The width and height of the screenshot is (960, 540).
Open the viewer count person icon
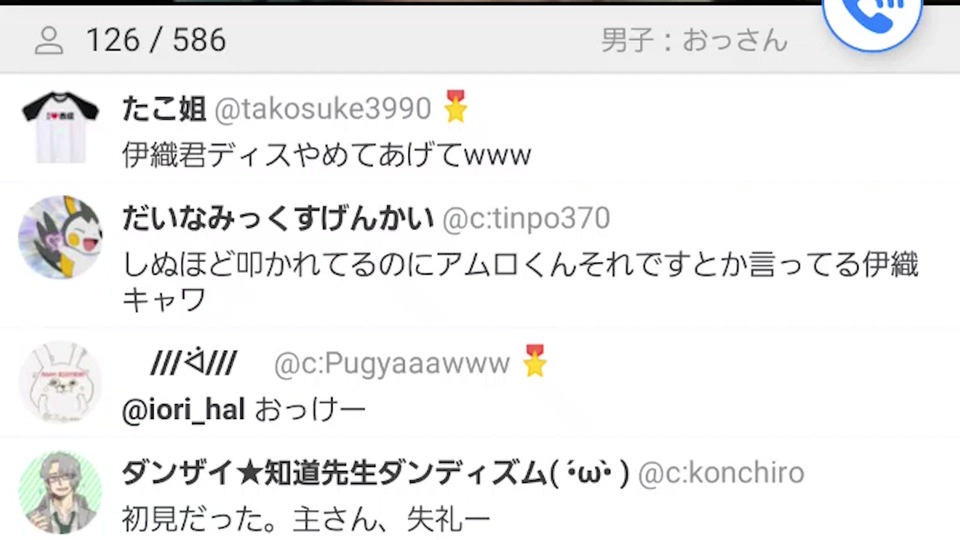click(x=49, y=42)
